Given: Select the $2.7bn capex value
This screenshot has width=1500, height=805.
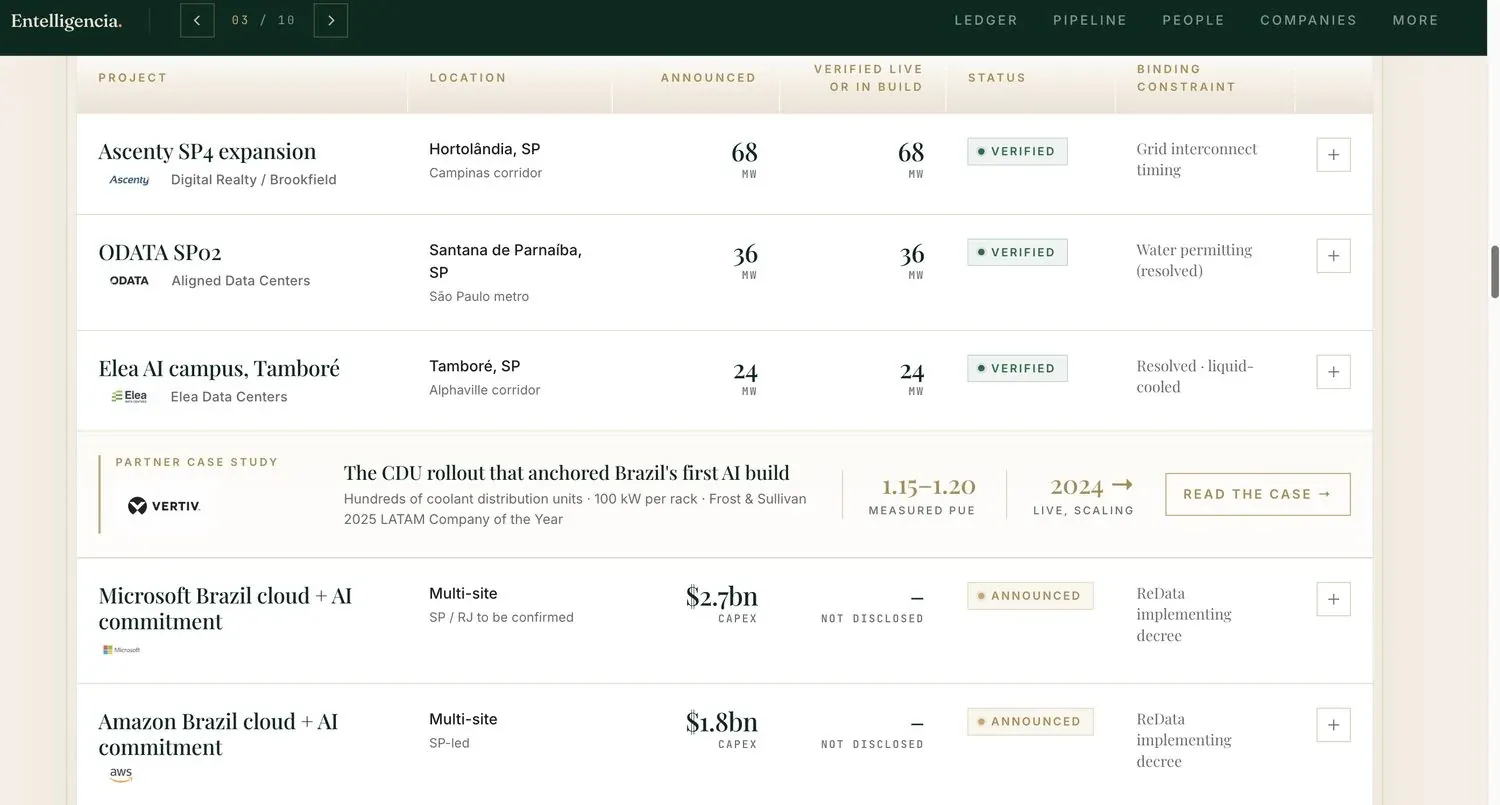Looking at the screenshot, I should tap(721, 596).
